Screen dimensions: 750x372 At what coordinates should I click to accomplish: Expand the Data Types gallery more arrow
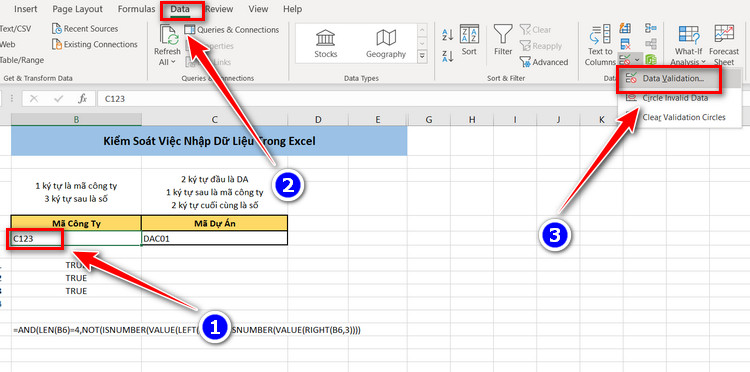(x=422, y=56)
